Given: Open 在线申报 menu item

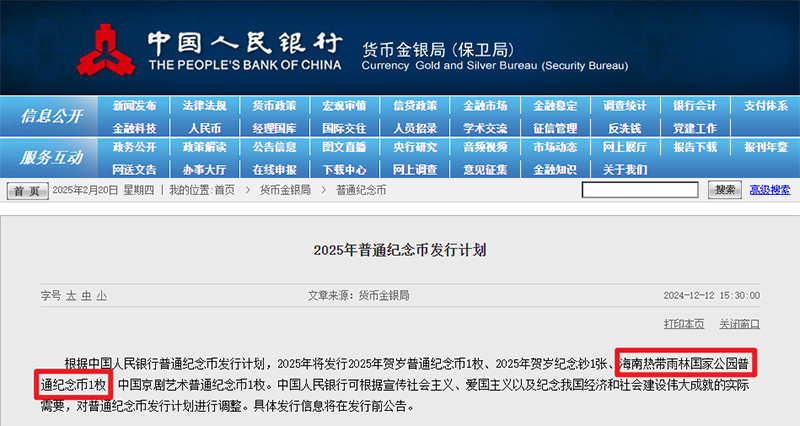Looking at the screenshot, I should [x=274, y=169].
